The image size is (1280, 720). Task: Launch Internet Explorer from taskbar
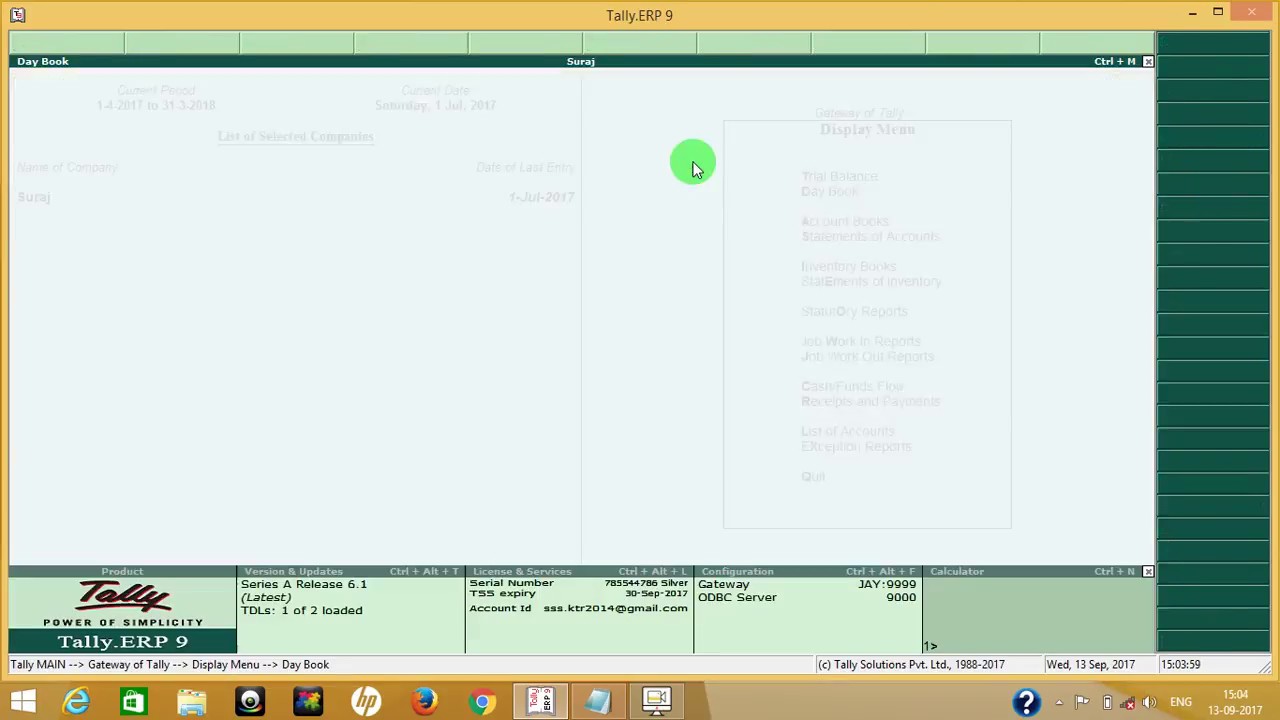click(x=76, y=701)
